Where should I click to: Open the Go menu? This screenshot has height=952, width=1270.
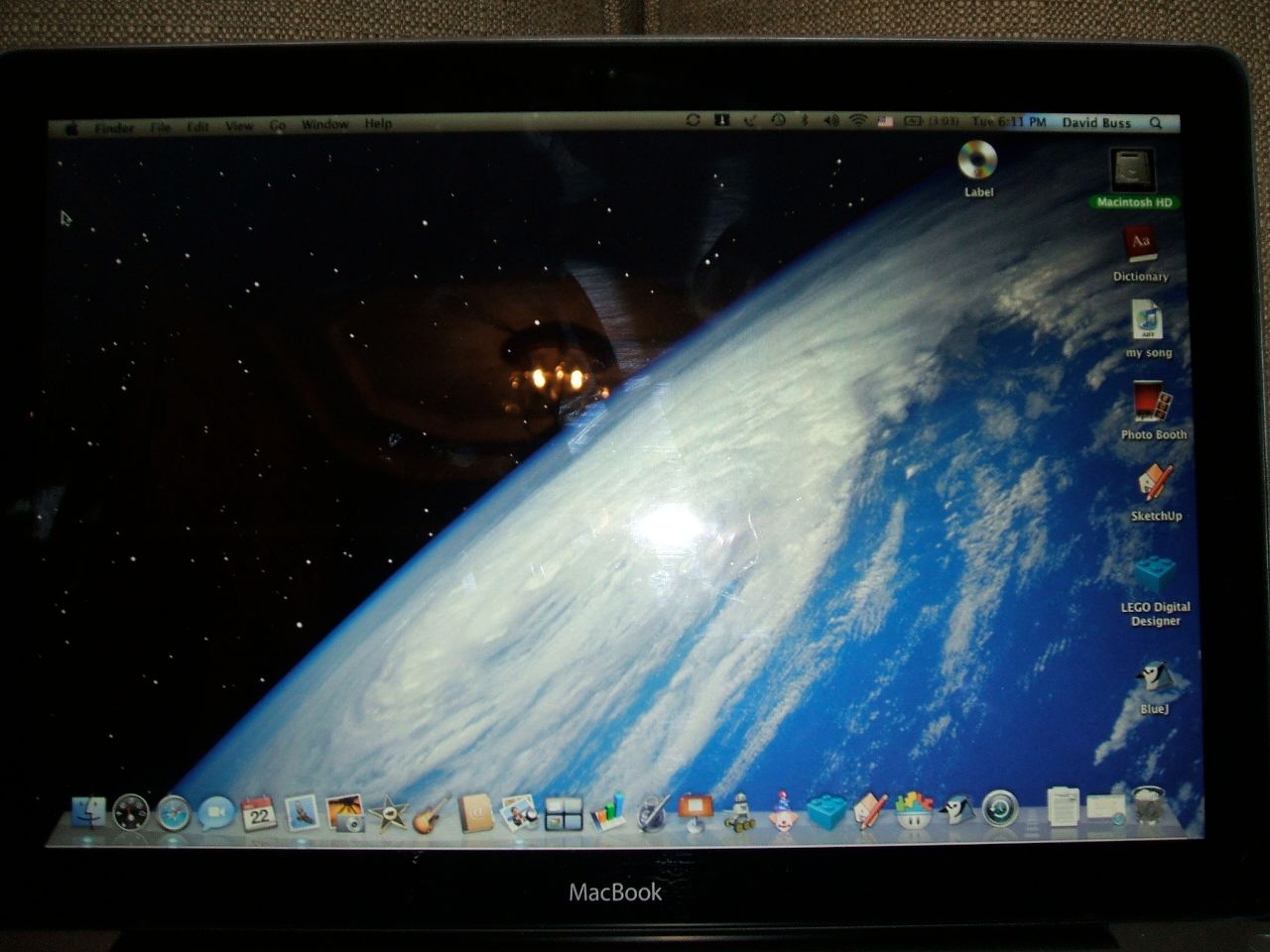pos(276,125)
